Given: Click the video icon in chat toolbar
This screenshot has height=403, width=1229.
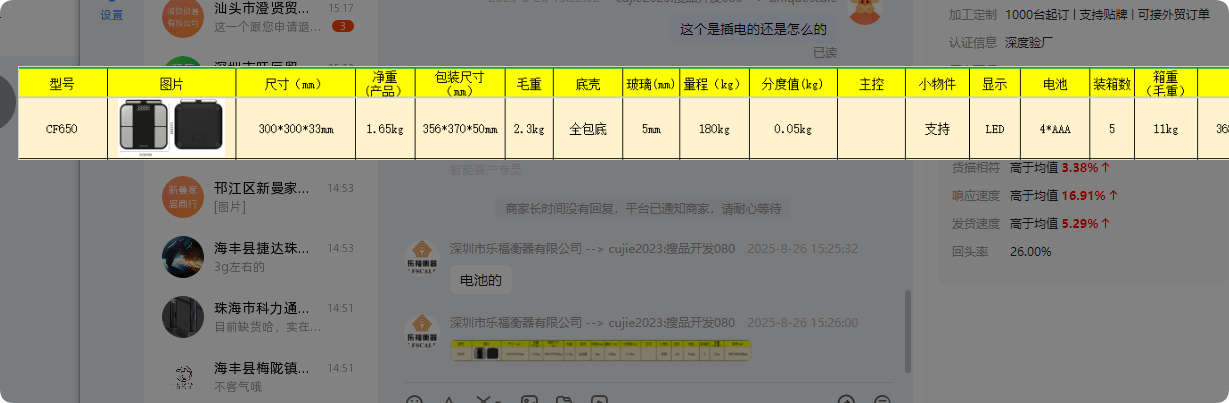Looking at the screenshot, I should click(599, 400).
